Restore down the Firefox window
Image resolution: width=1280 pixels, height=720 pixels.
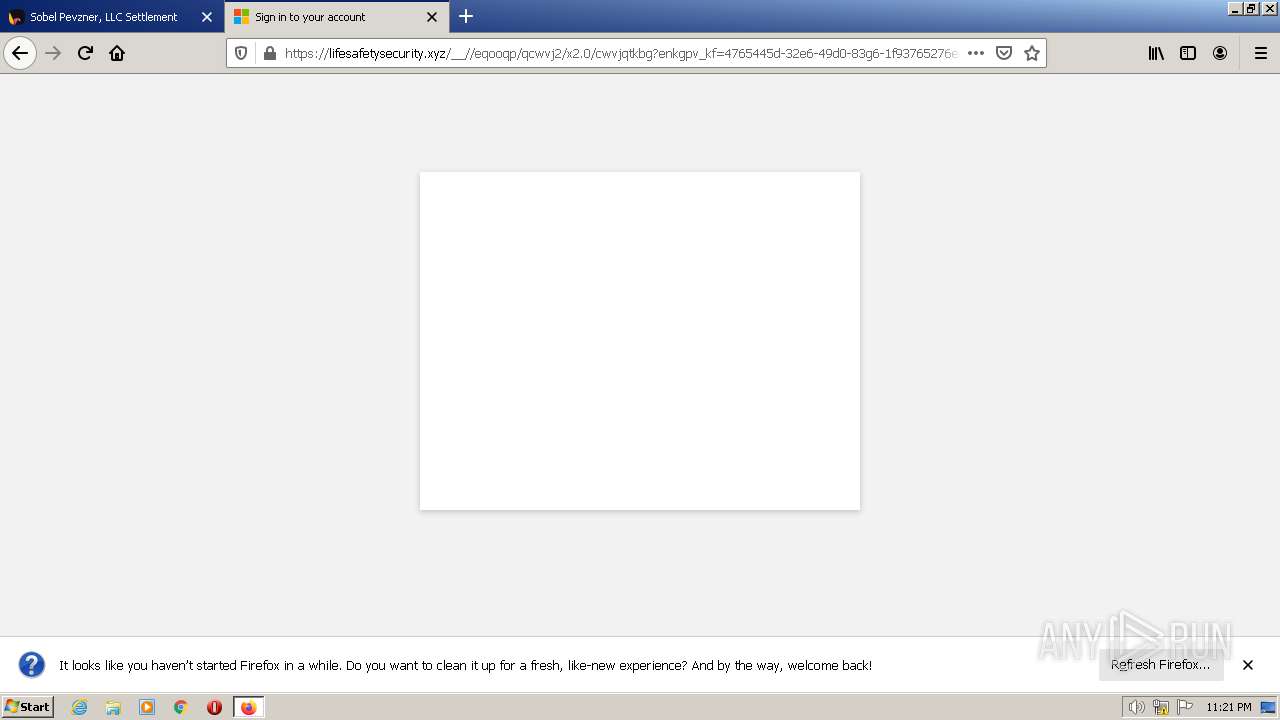[x=1251, y=8]
